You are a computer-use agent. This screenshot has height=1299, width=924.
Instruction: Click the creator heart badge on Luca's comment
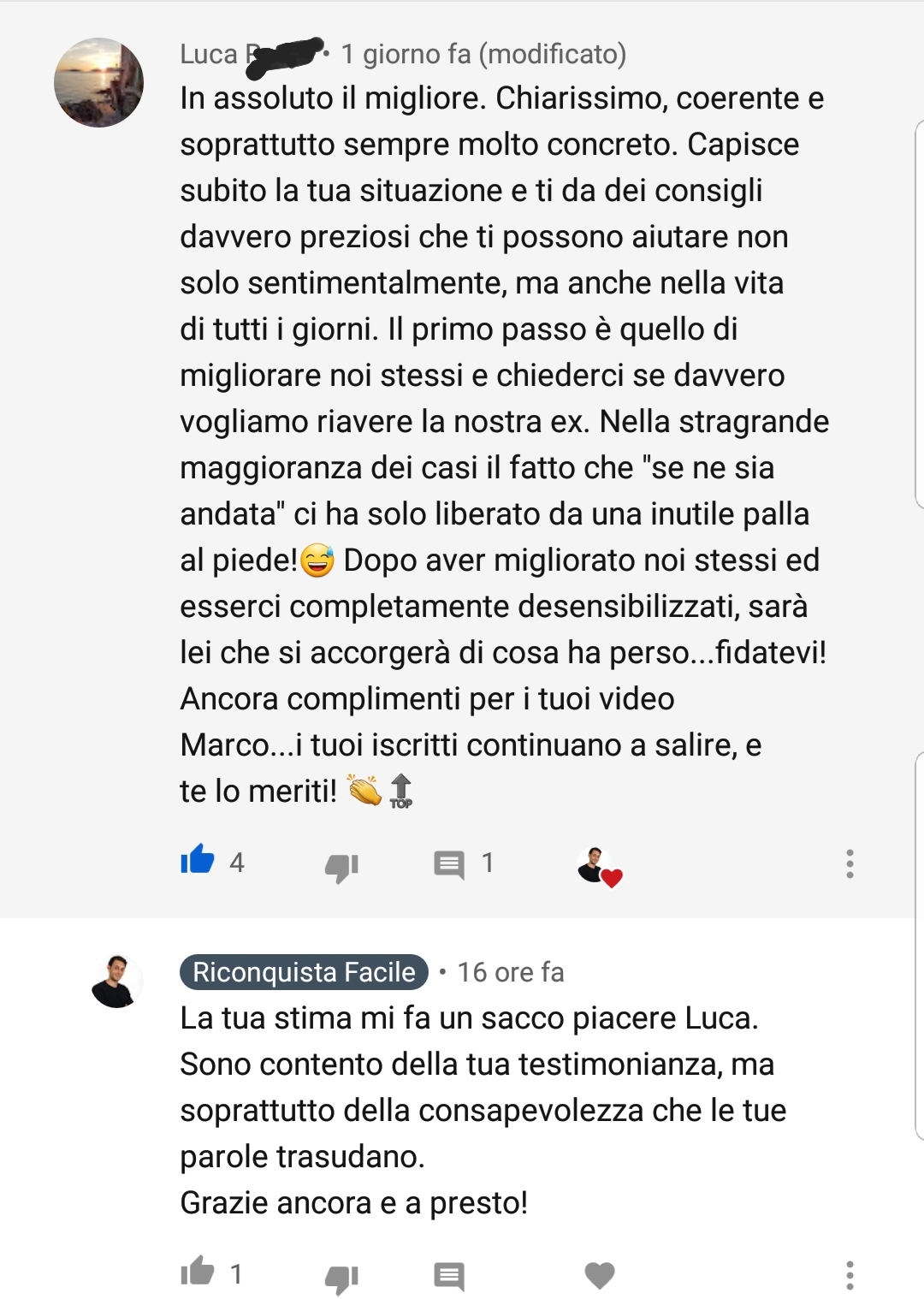click(599, 867)
